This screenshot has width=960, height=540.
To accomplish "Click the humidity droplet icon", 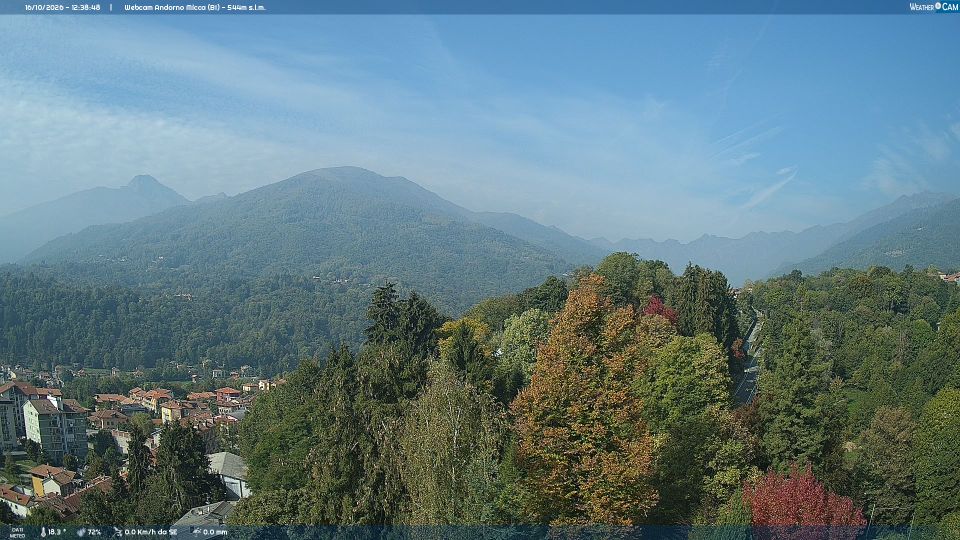I will point(81,532).
